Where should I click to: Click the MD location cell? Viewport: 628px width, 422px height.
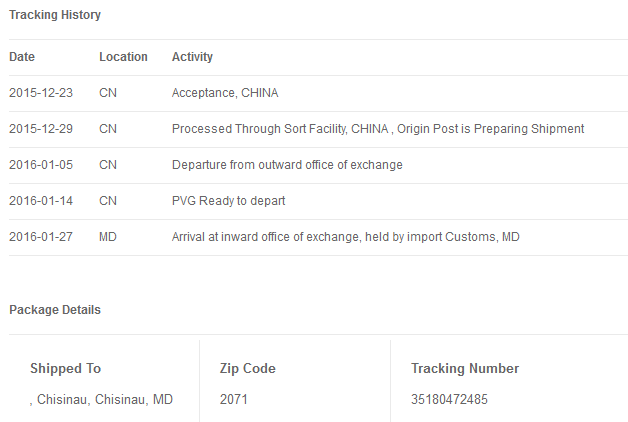[108, 237]
